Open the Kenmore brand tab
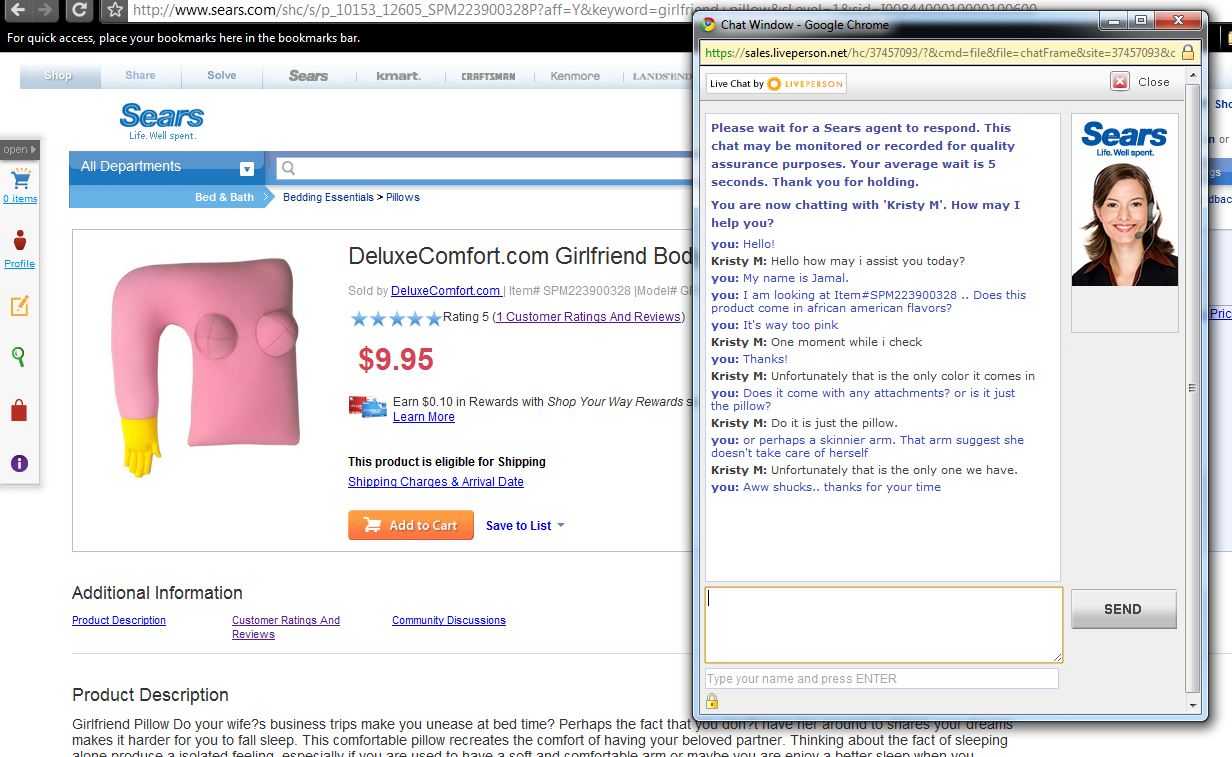 [575, 76]
